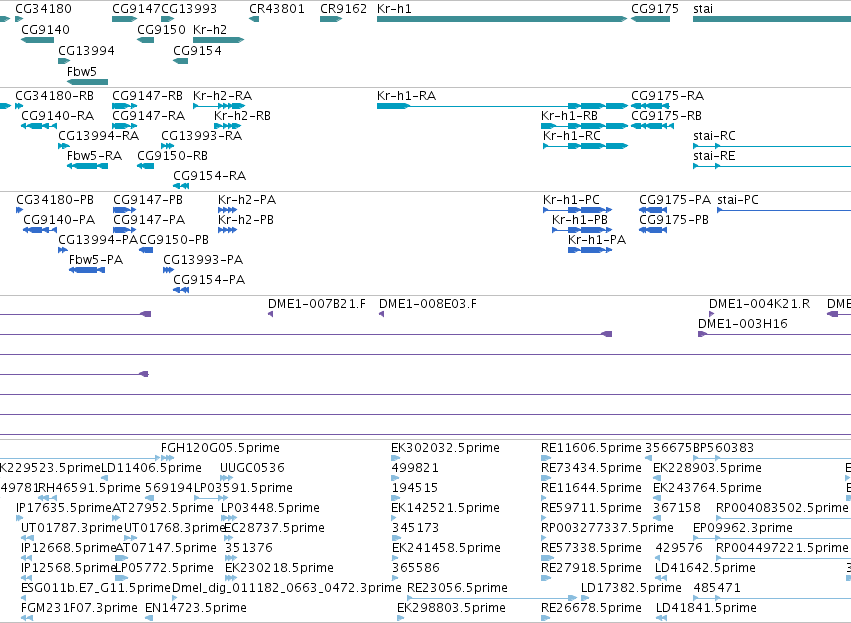
Task: Select the CG9175 gene label
Action: 655,9
